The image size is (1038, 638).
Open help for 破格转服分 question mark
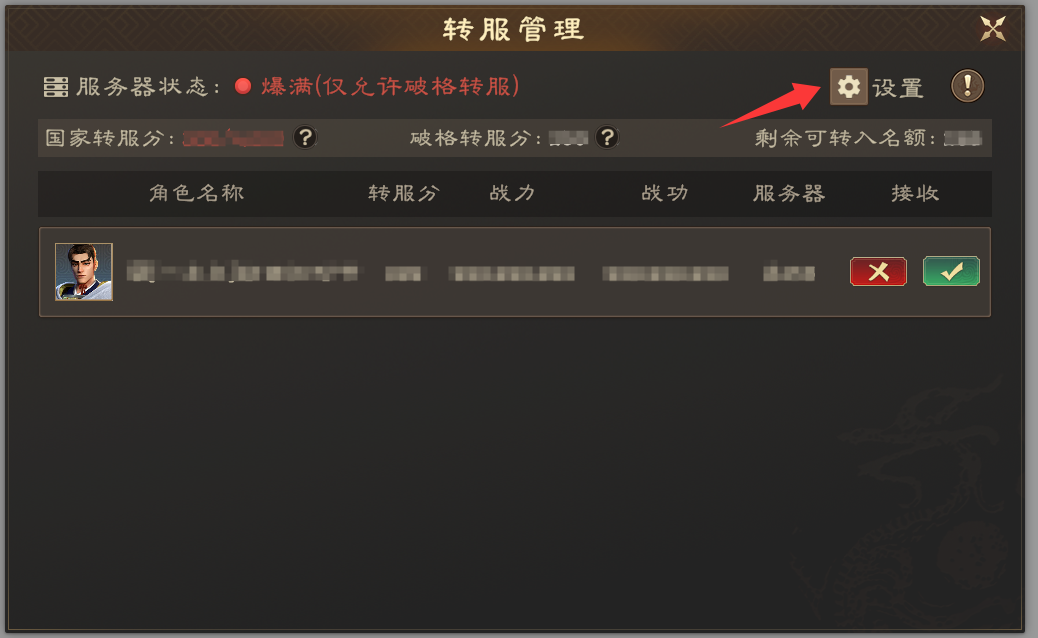click(x=607, y=138)
